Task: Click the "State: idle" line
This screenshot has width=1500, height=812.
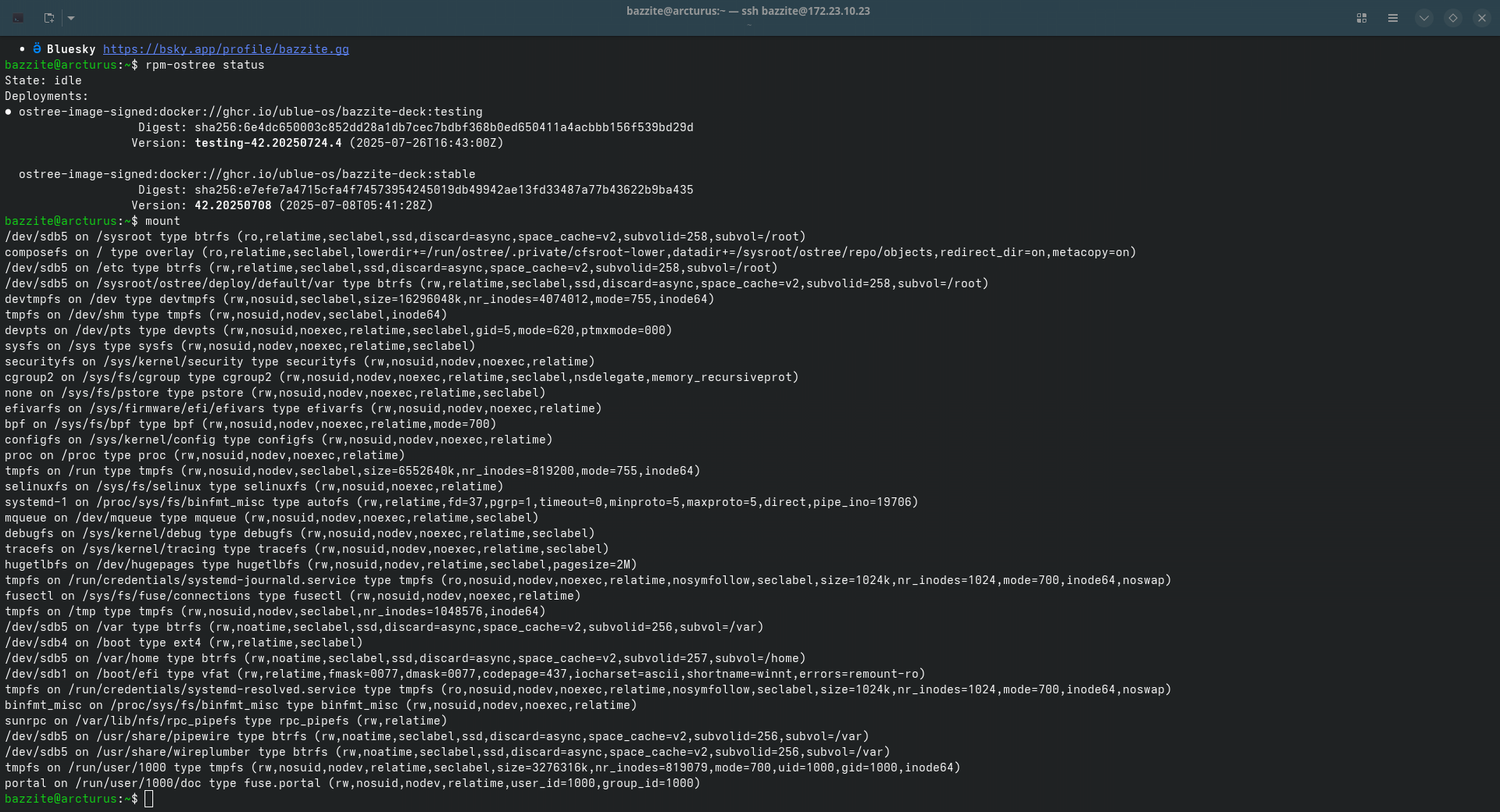Action: pos(43,80)
